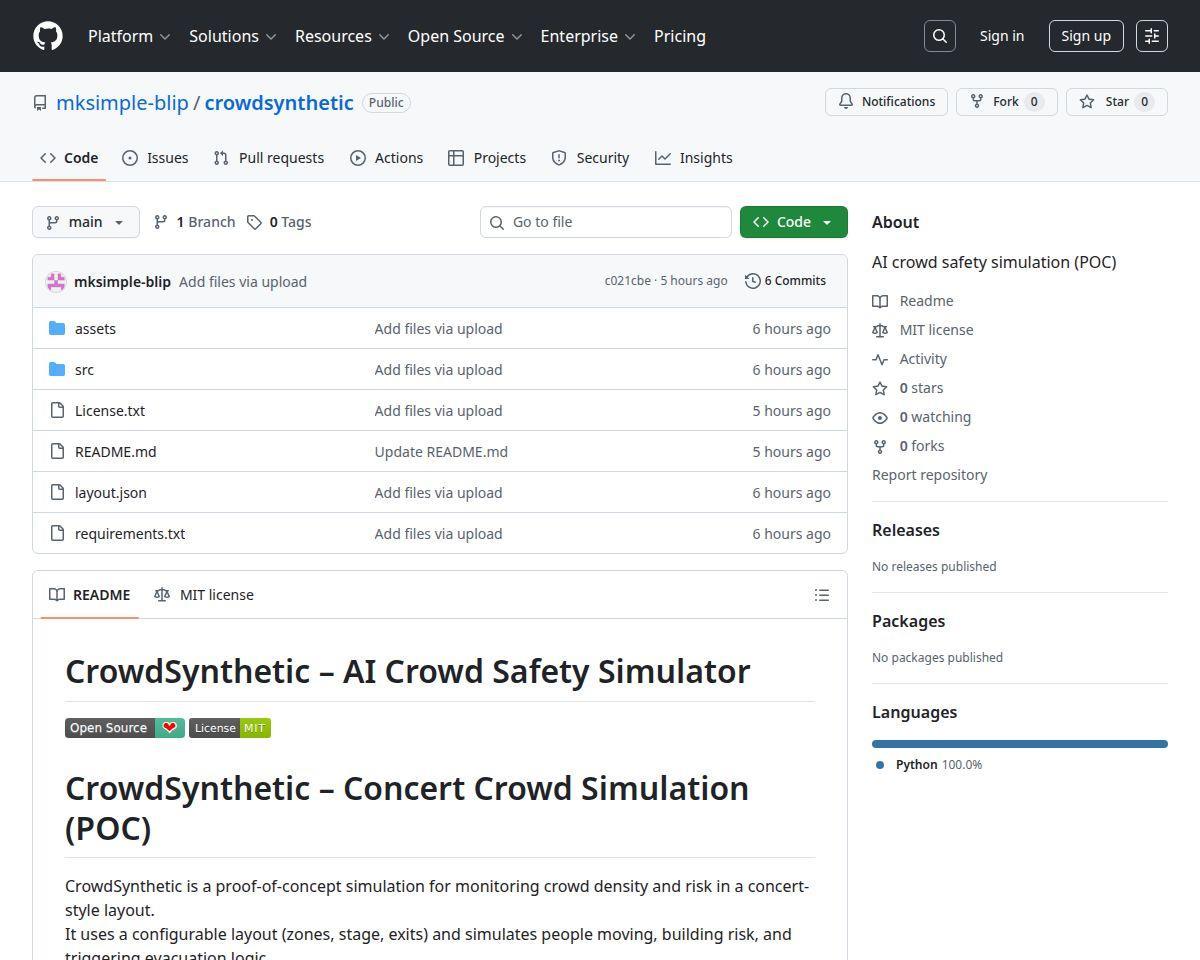Click the requirements.txt file icon
The height and width of the screenshot is (960, 1200).
57,534
